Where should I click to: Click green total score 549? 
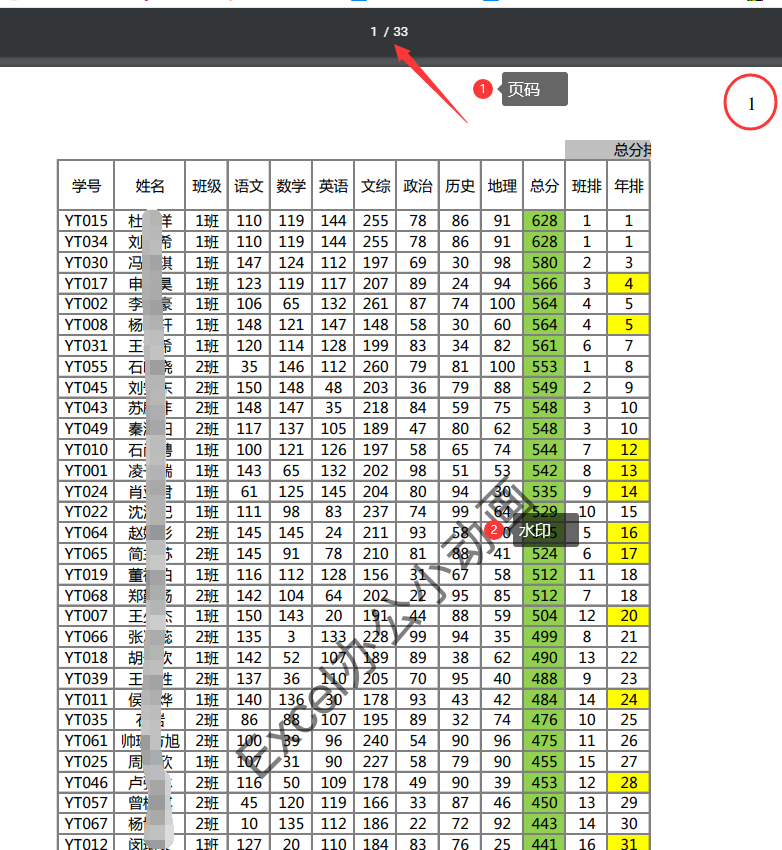544,388
